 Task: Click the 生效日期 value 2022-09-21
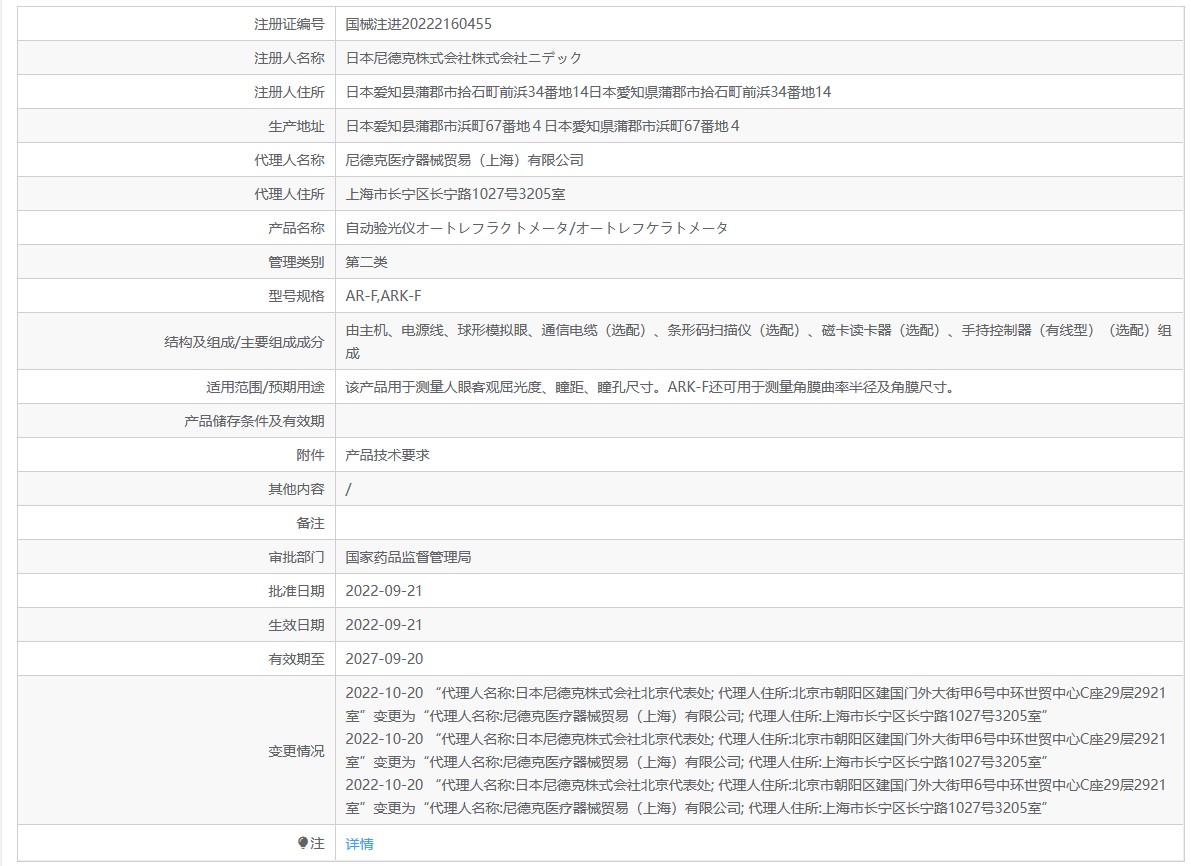tap(384, 625)
